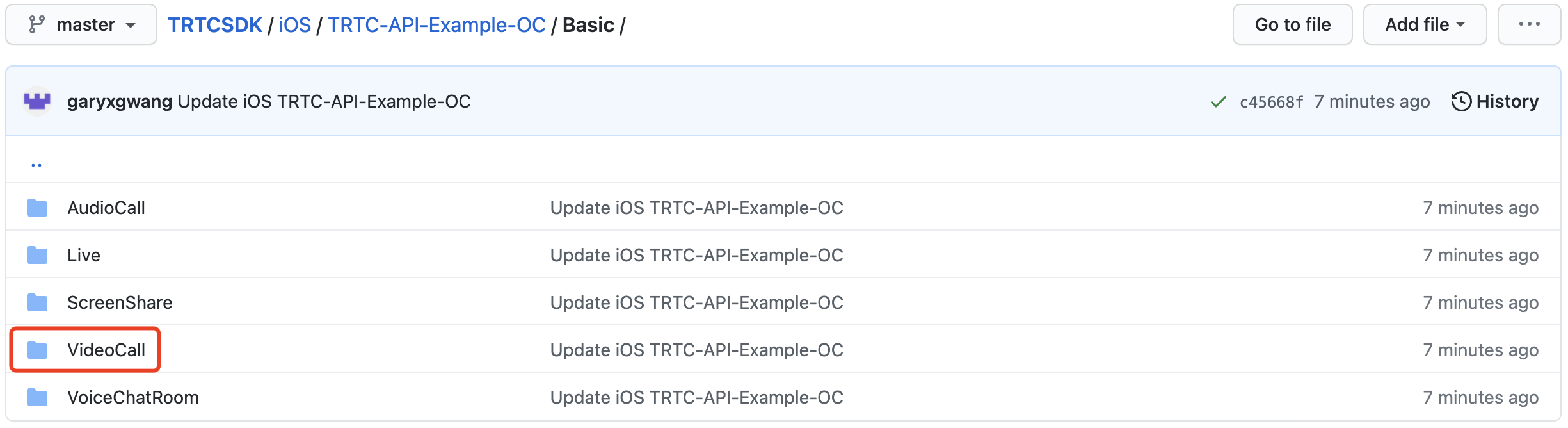Viewport: 1568px width, 428px height.
Task: View commit History
Action: (x=1495, y=101)
